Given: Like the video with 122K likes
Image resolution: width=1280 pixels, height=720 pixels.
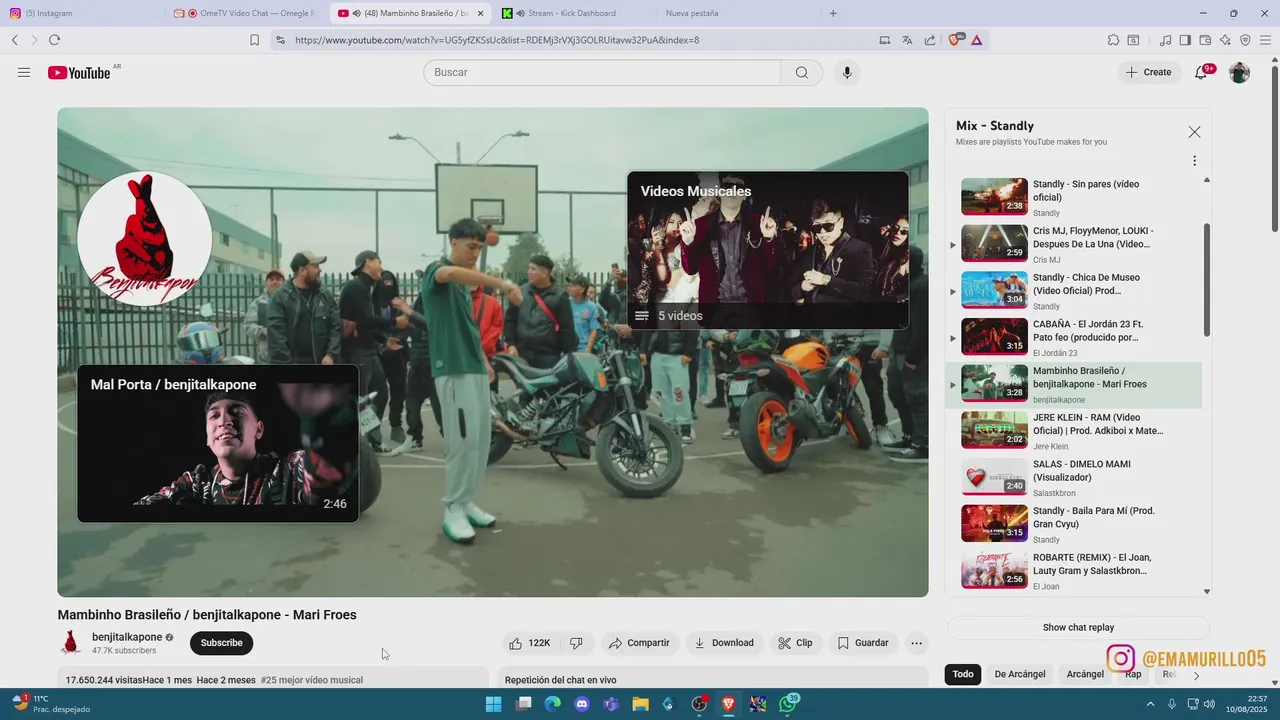Looking at the screenshot, I should [x=529, y=643].
